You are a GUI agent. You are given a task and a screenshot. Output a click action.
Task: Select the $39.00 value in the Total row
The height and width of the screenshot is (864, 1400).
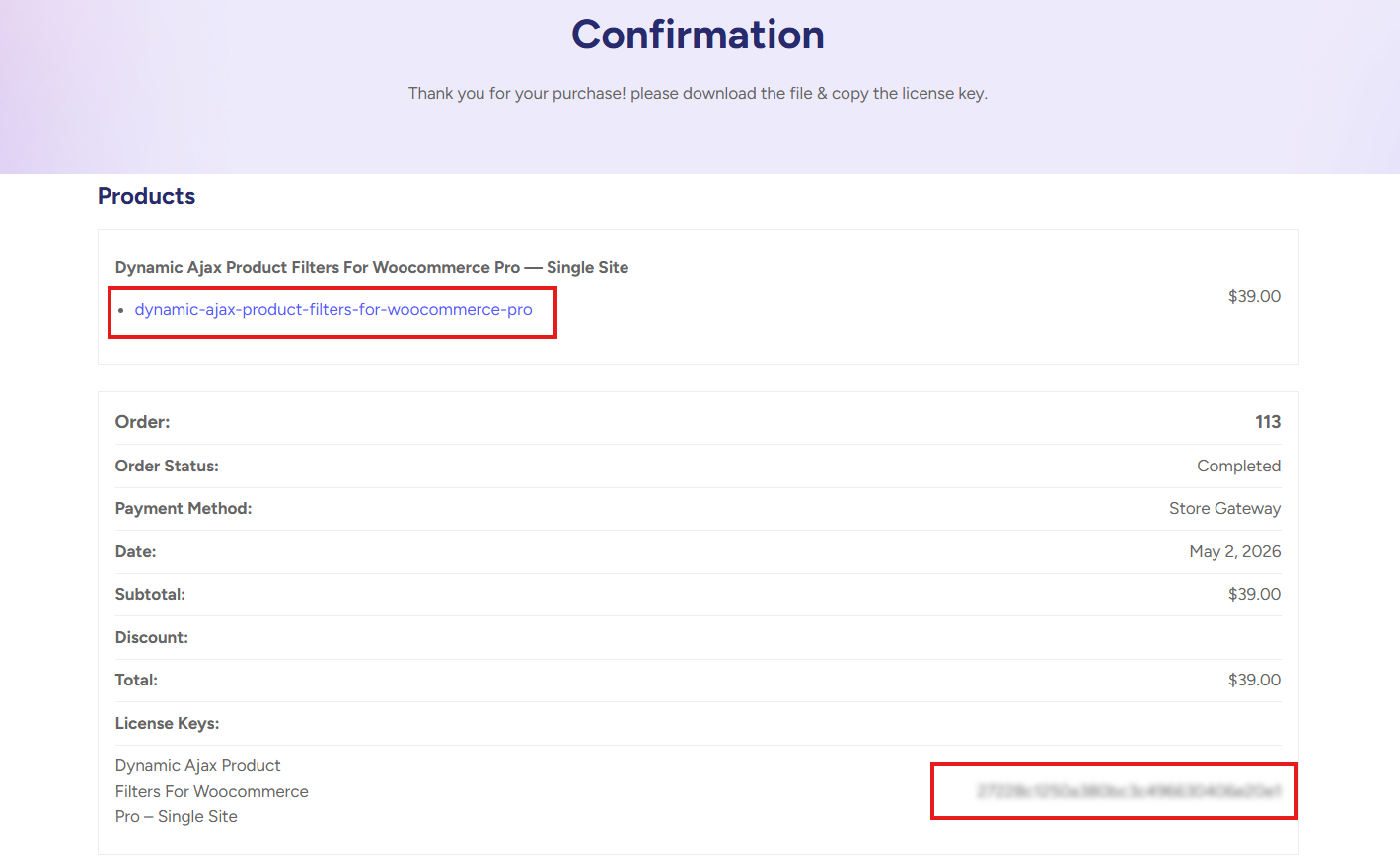[1254, 681]
